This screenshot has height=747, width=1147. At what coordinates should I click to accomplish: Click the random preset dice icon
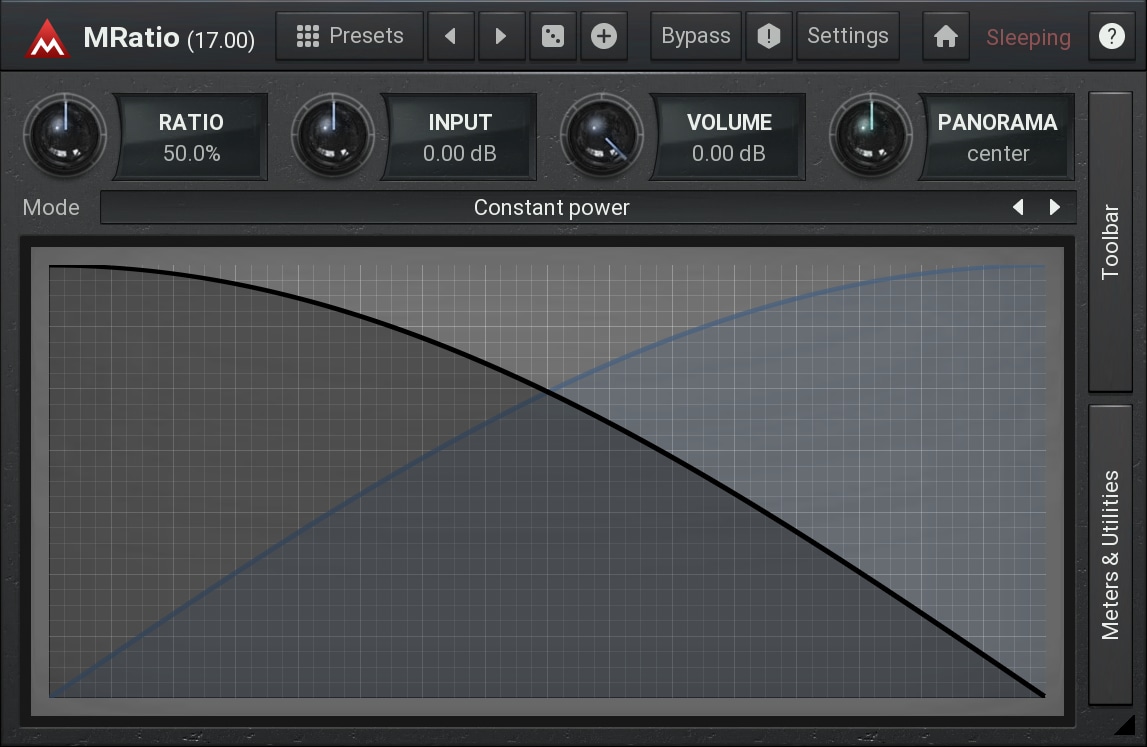(552, 37)
